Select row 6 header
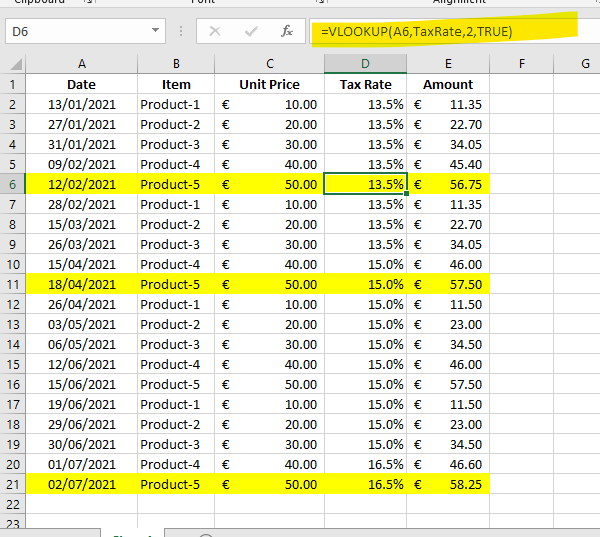 pyautogui.click(x=13, y=184)
